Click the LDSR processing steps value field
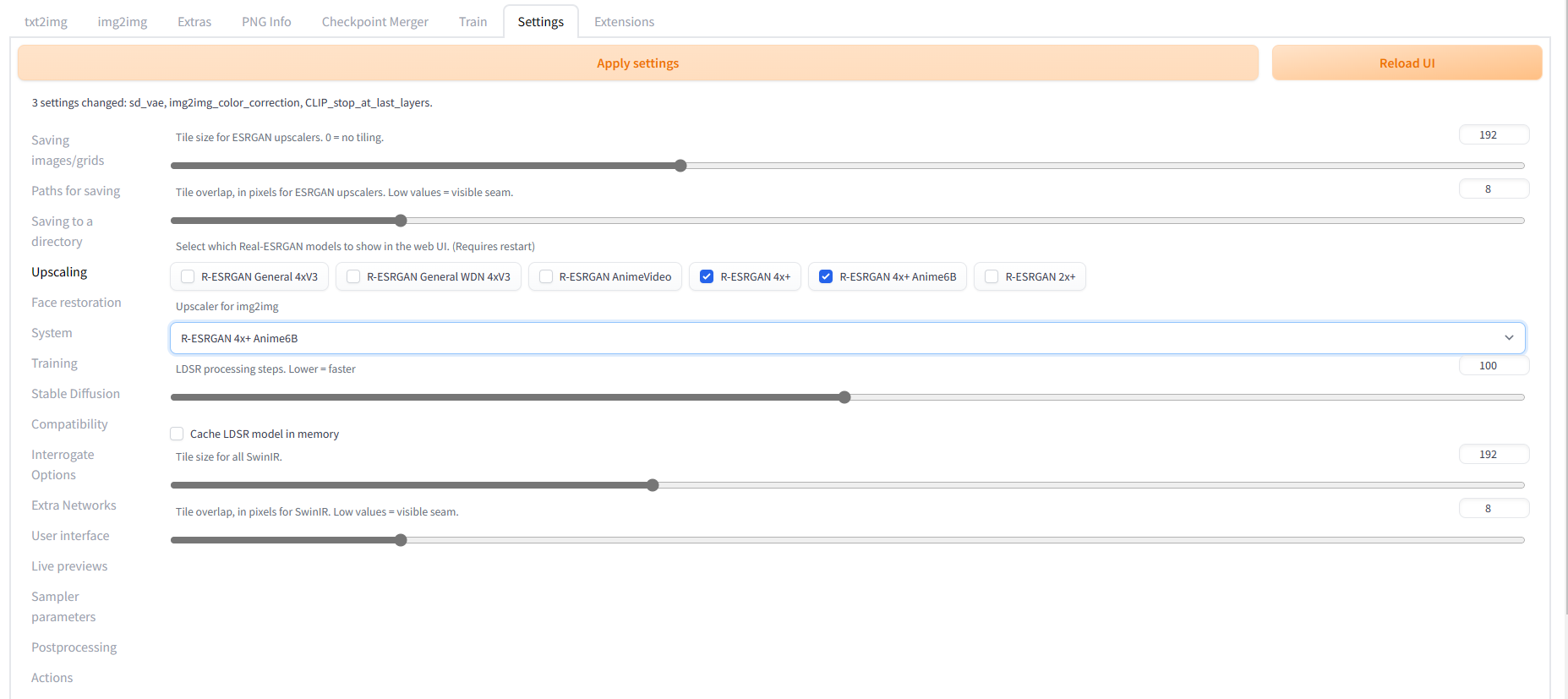1568x699 pixels. 1494,366
